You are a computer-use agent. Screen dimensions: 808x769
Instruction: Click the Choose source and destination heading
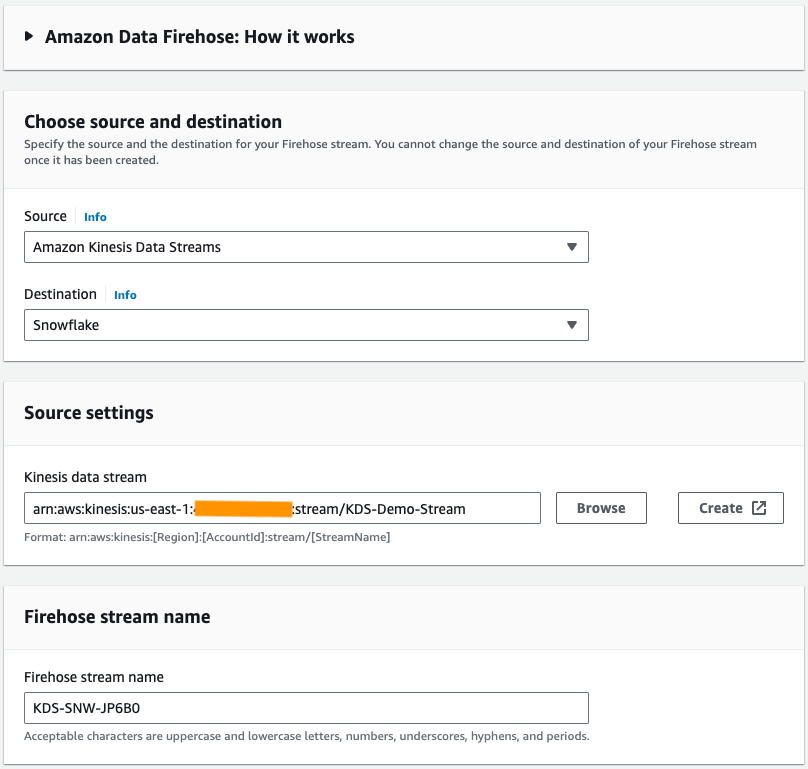[x=153, y=122]
